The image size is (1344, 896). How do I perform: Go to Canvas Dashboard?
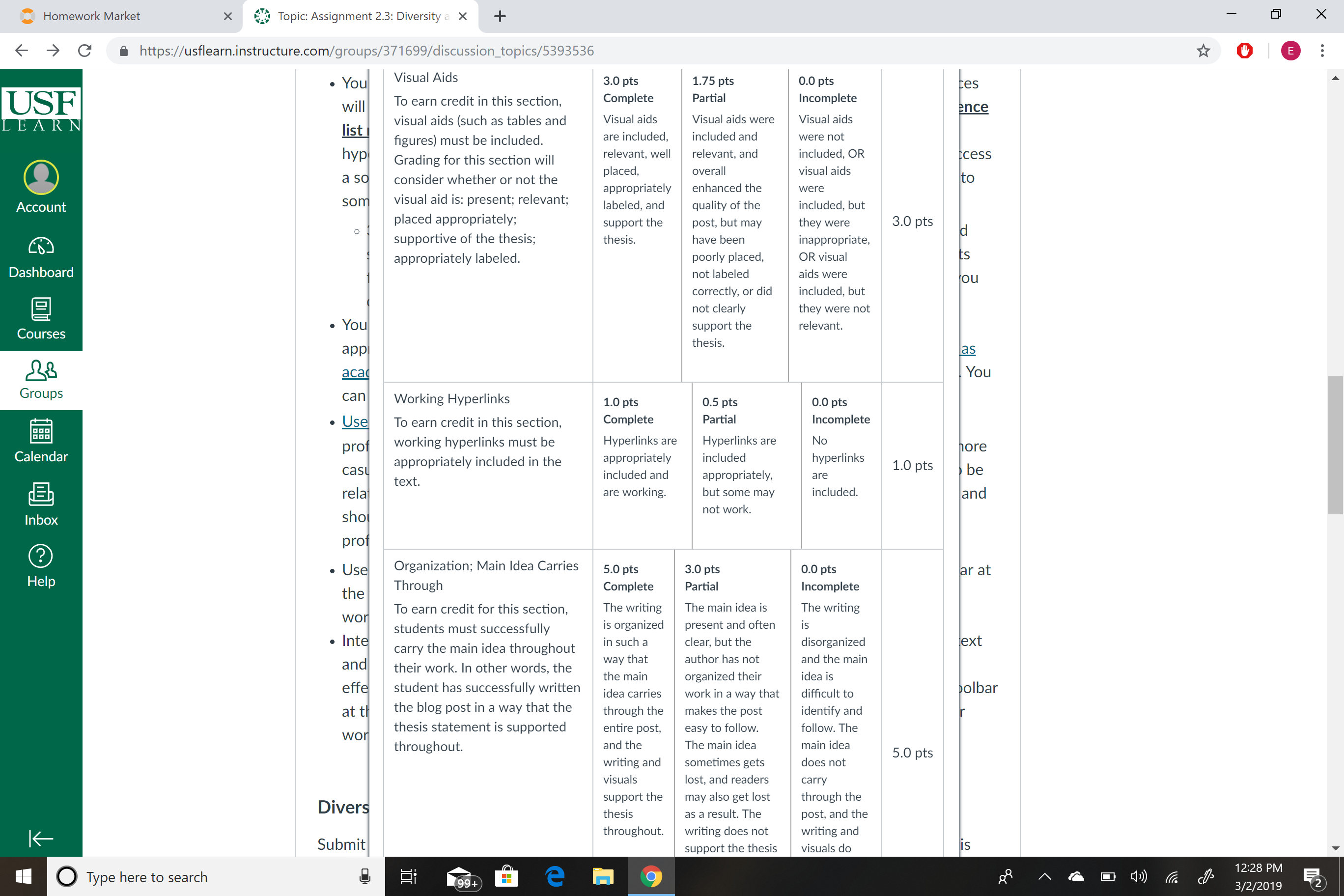point(41,257)
